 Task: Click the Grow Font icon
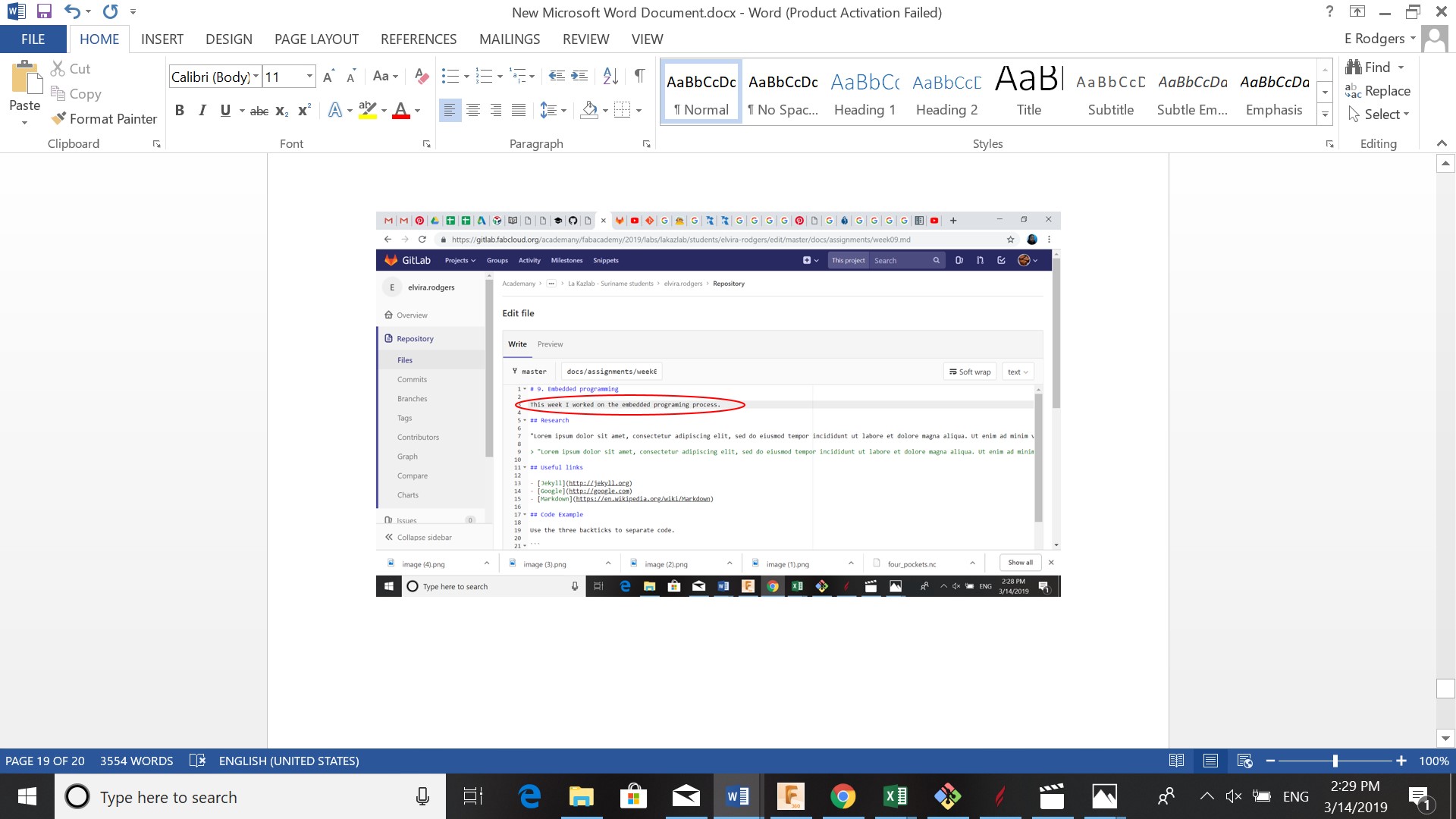(x=328, y=77)
